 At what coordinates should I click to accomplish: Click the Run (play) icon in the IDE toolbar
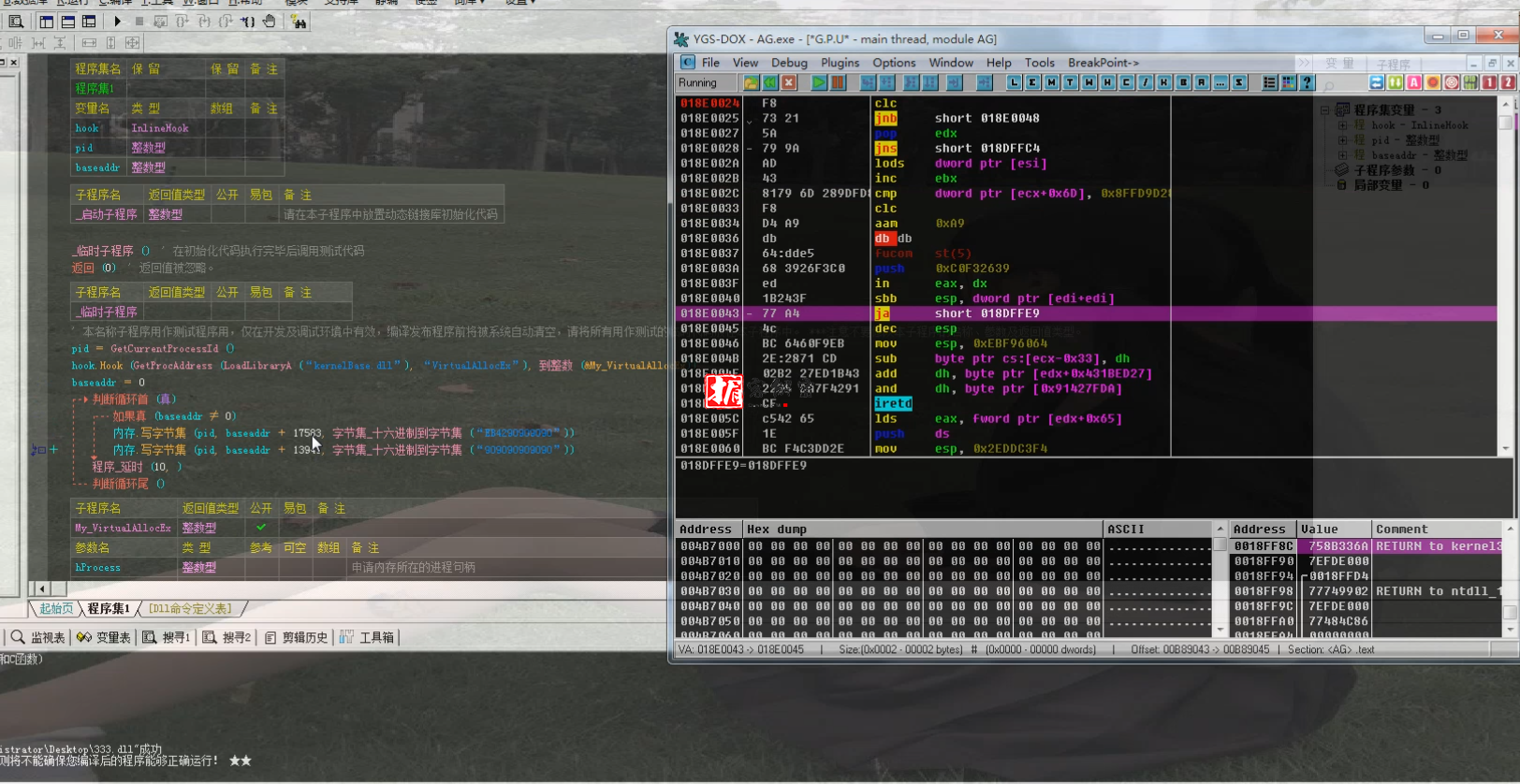coord(117,21)
